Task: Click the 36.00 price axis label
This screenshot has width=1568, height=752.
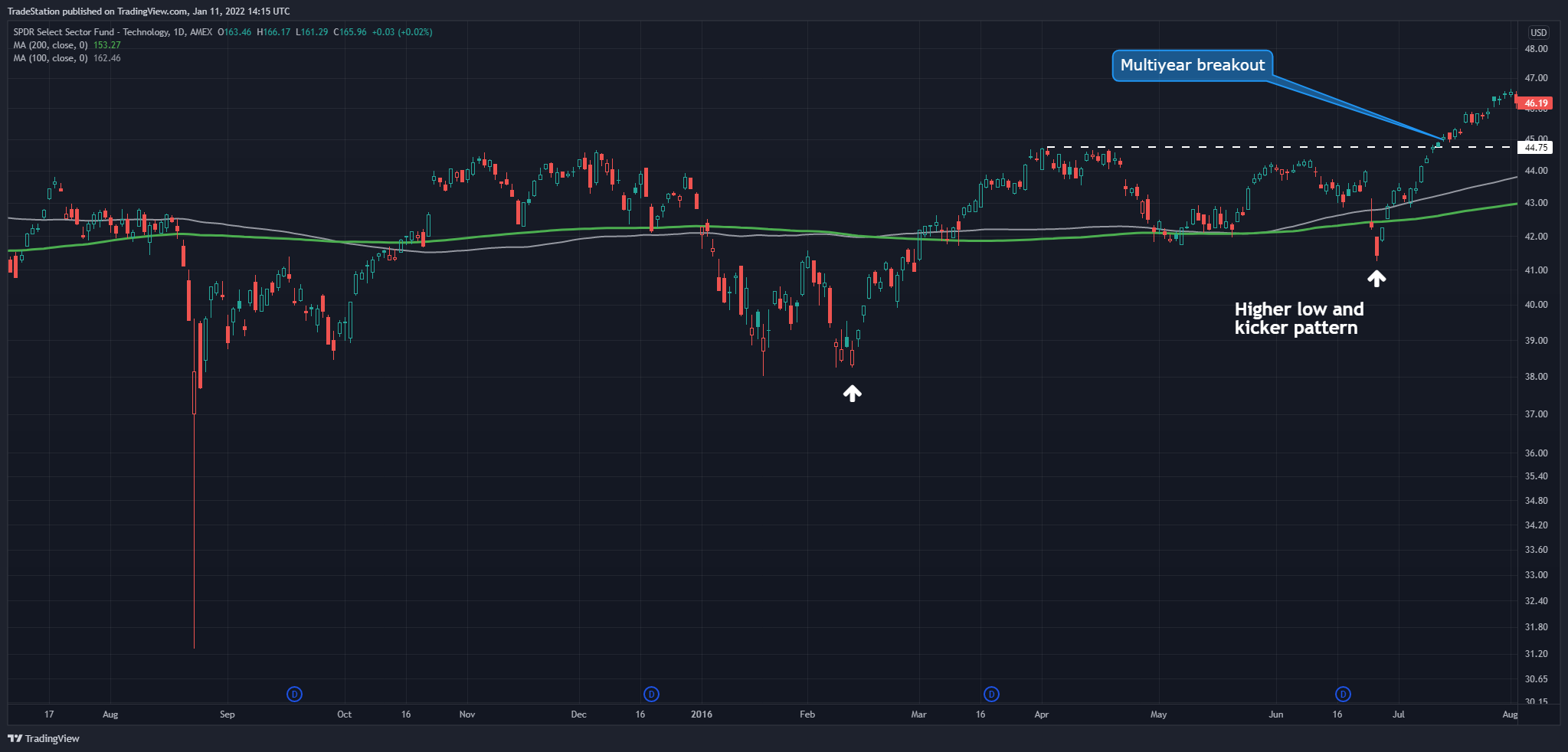Action: click(x=1536, y=453)
